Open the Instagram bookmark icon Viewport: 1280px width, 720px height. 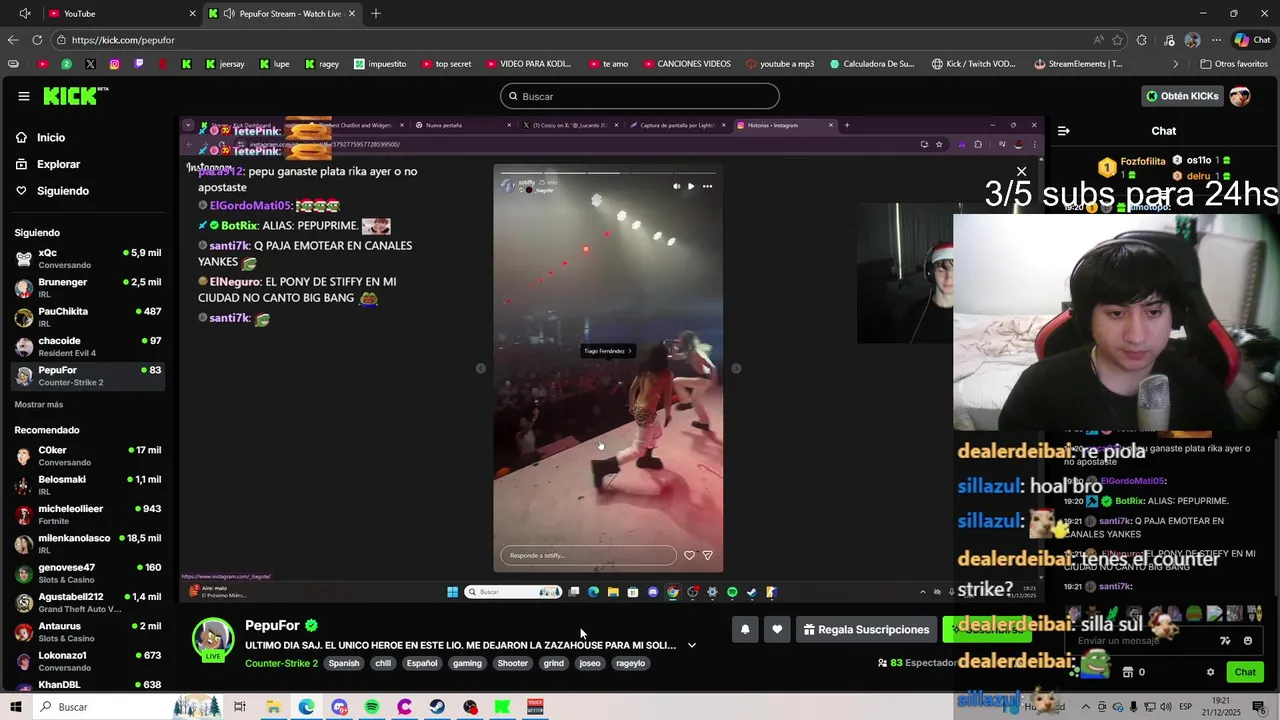pyautogui.click(x=114, y=64)
